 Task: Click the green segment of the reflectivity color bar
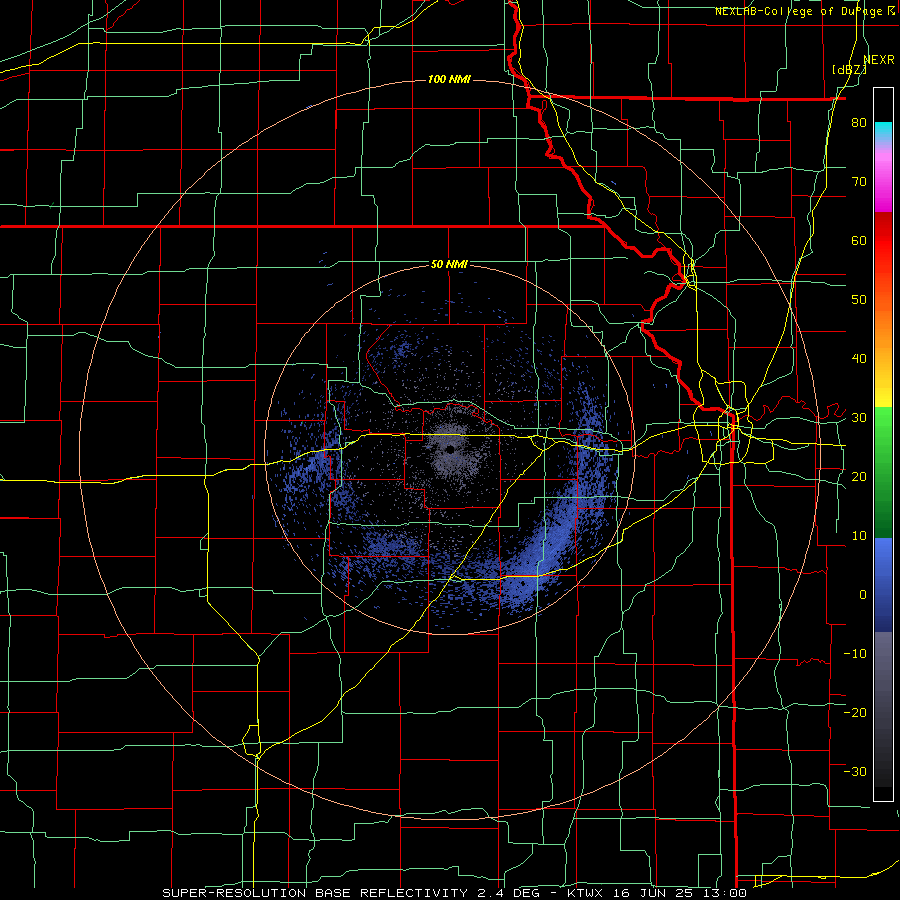coord(883,472)
